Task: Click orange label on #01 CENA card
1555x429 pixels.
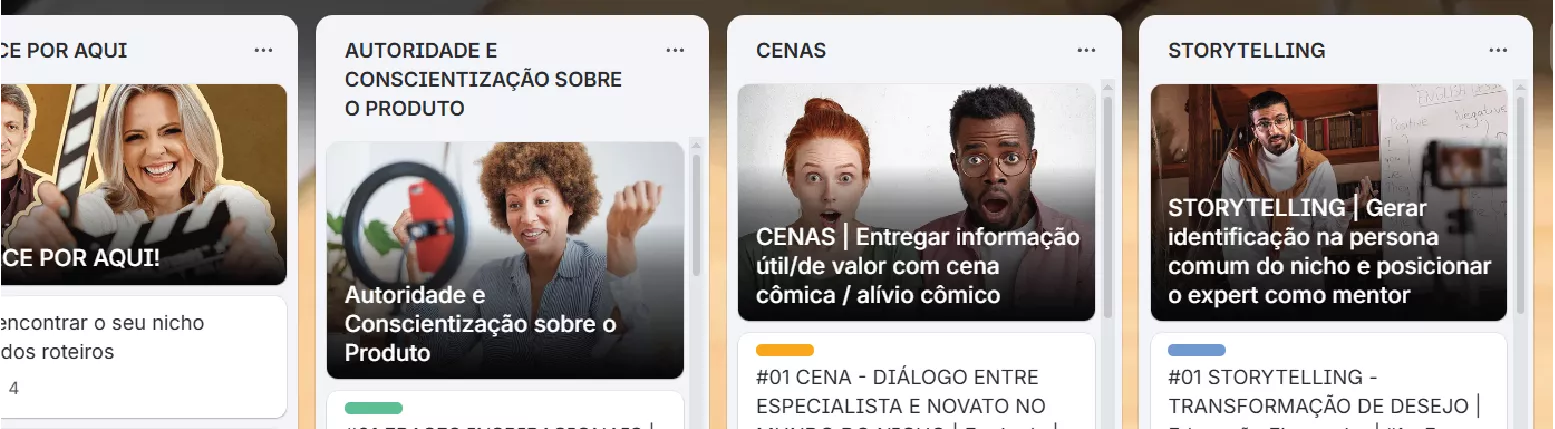Action: [785, 350]
